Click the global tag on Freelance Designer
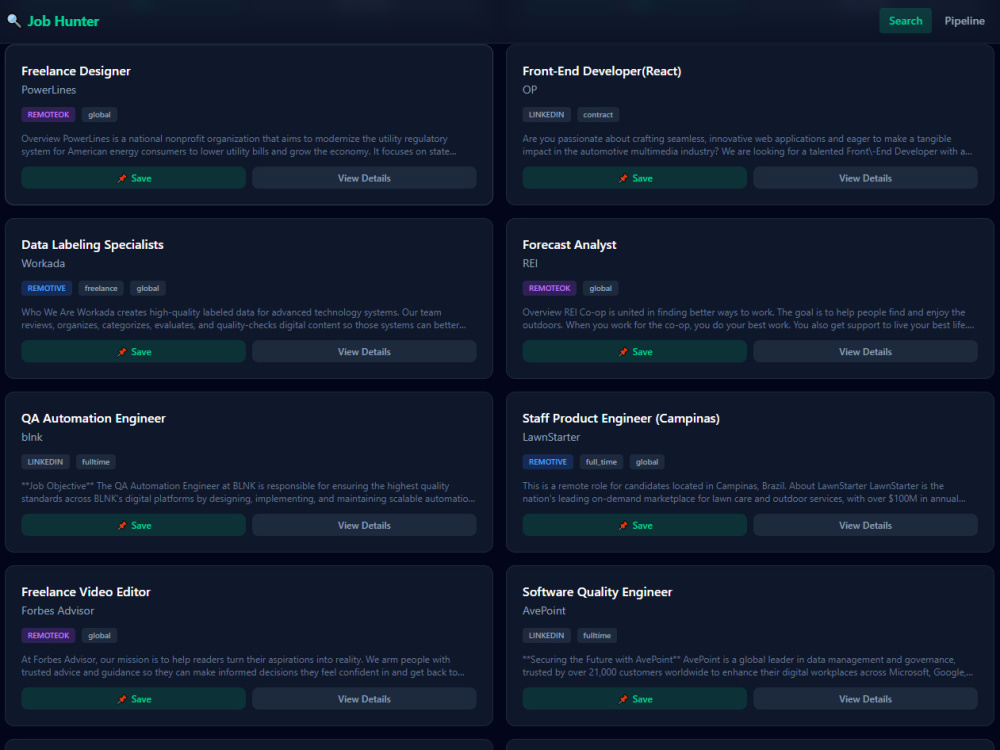1000x750 pixels. click(x=99, y=115)
